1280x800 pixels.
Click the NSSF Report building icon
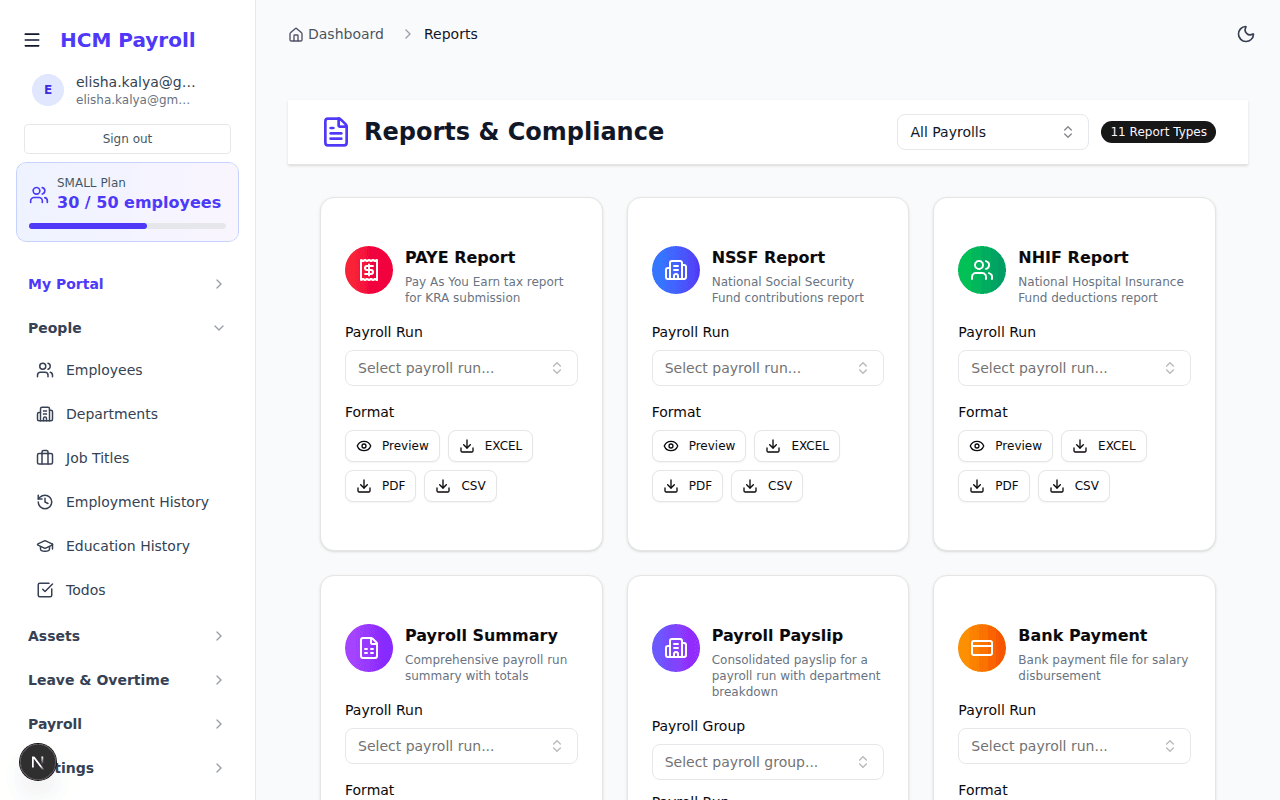(675, 270)
